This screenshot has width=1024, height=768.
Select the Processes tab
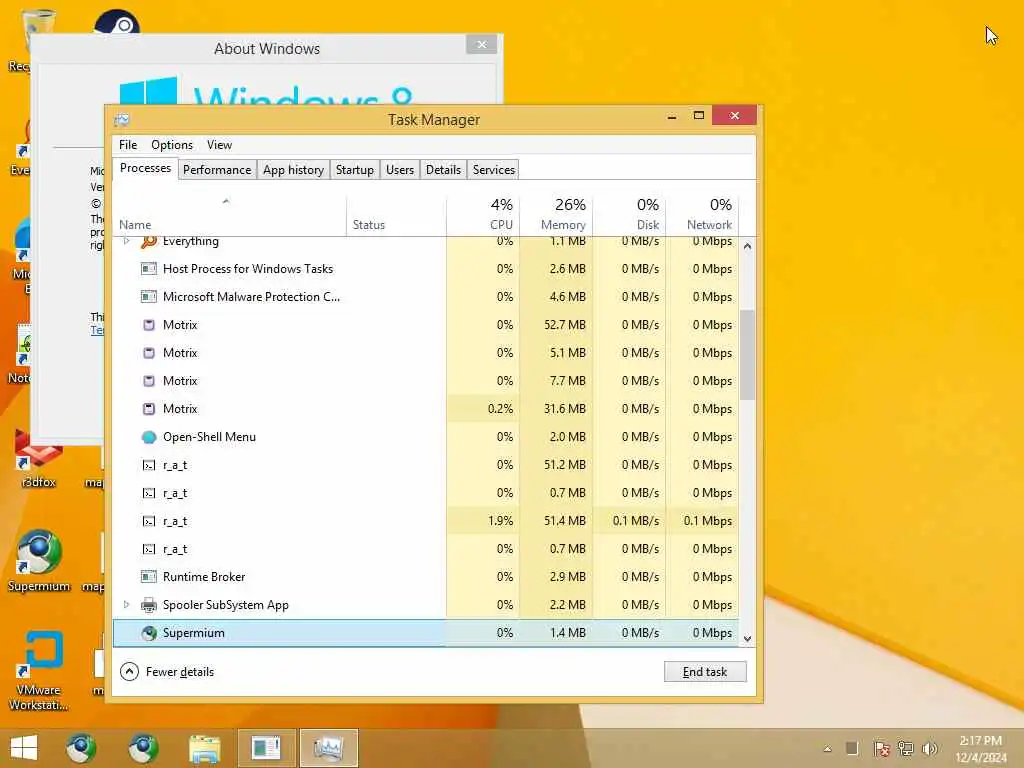145,168
